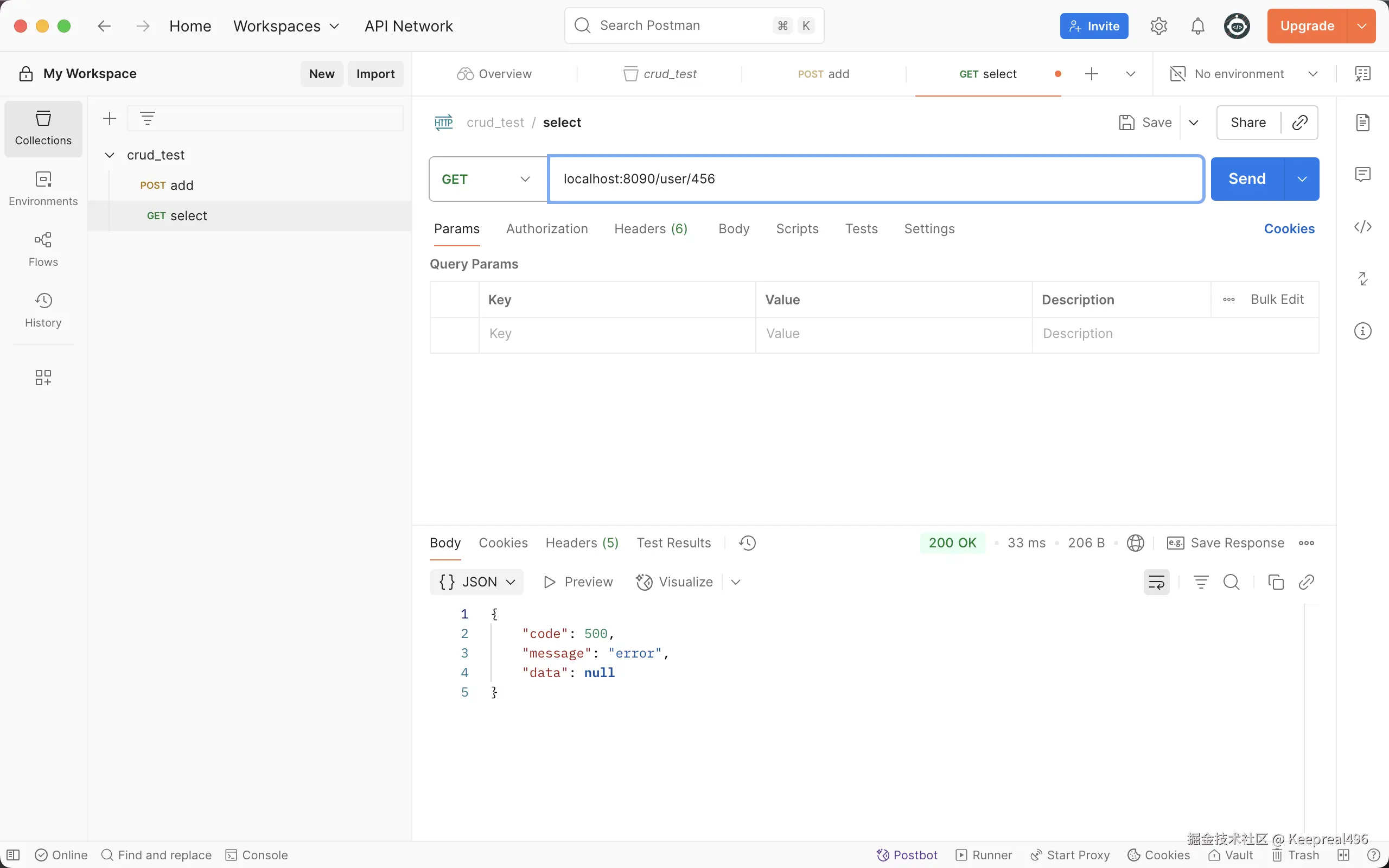Open the JSON format dropdown
Viewport: 1389px width, 868px height.
click(x=476, y=582)
